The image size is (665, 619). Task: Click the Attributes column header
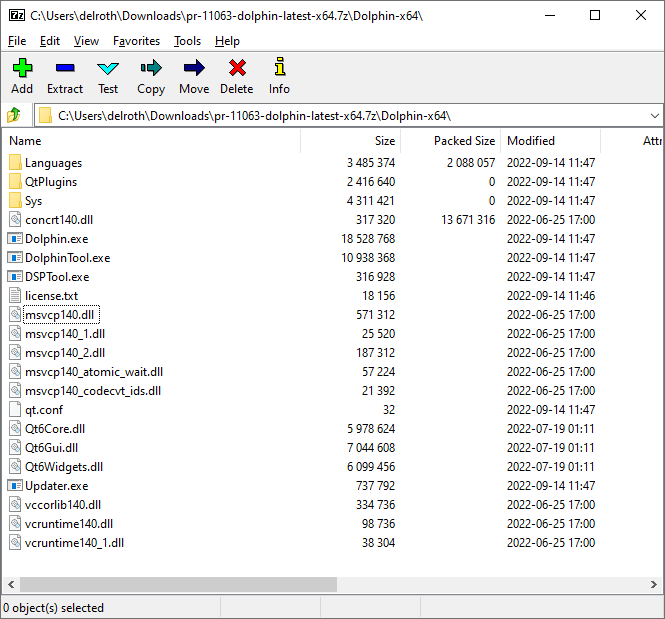tap(632, 141)
